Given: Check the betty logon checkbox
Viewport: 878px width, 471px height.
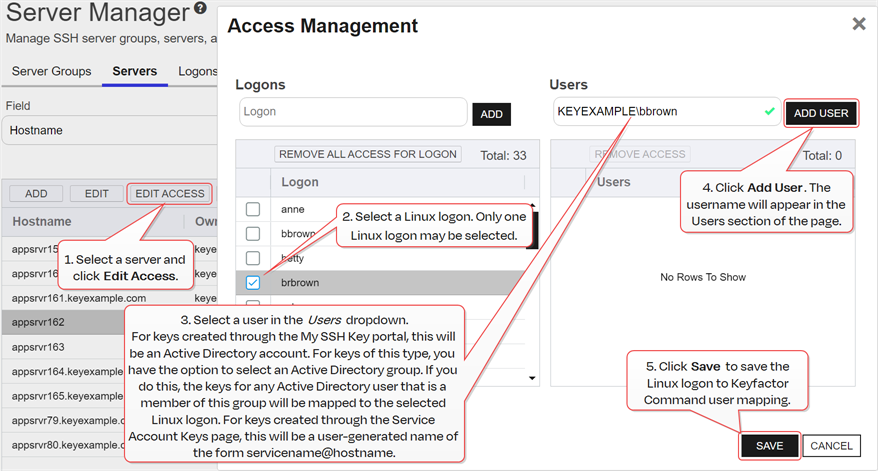Looking at the screenshot, I should pyautogui.click(x=253, y=258).
